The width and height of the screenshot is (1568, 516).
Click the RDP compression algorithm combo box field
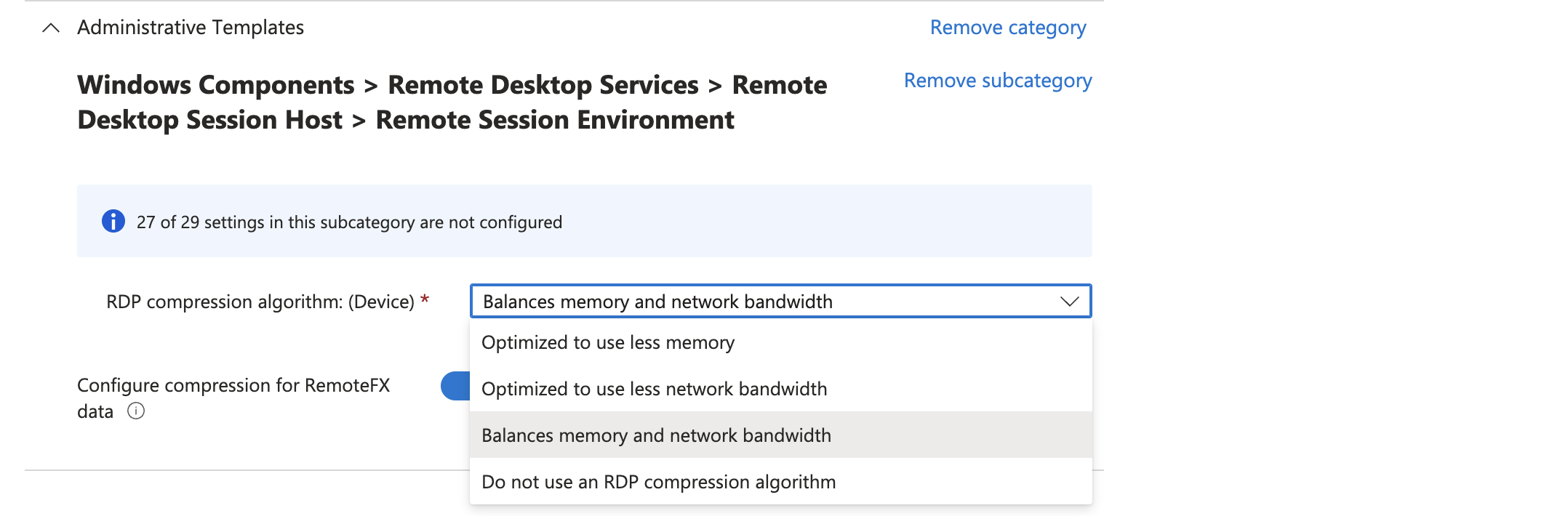764,302
